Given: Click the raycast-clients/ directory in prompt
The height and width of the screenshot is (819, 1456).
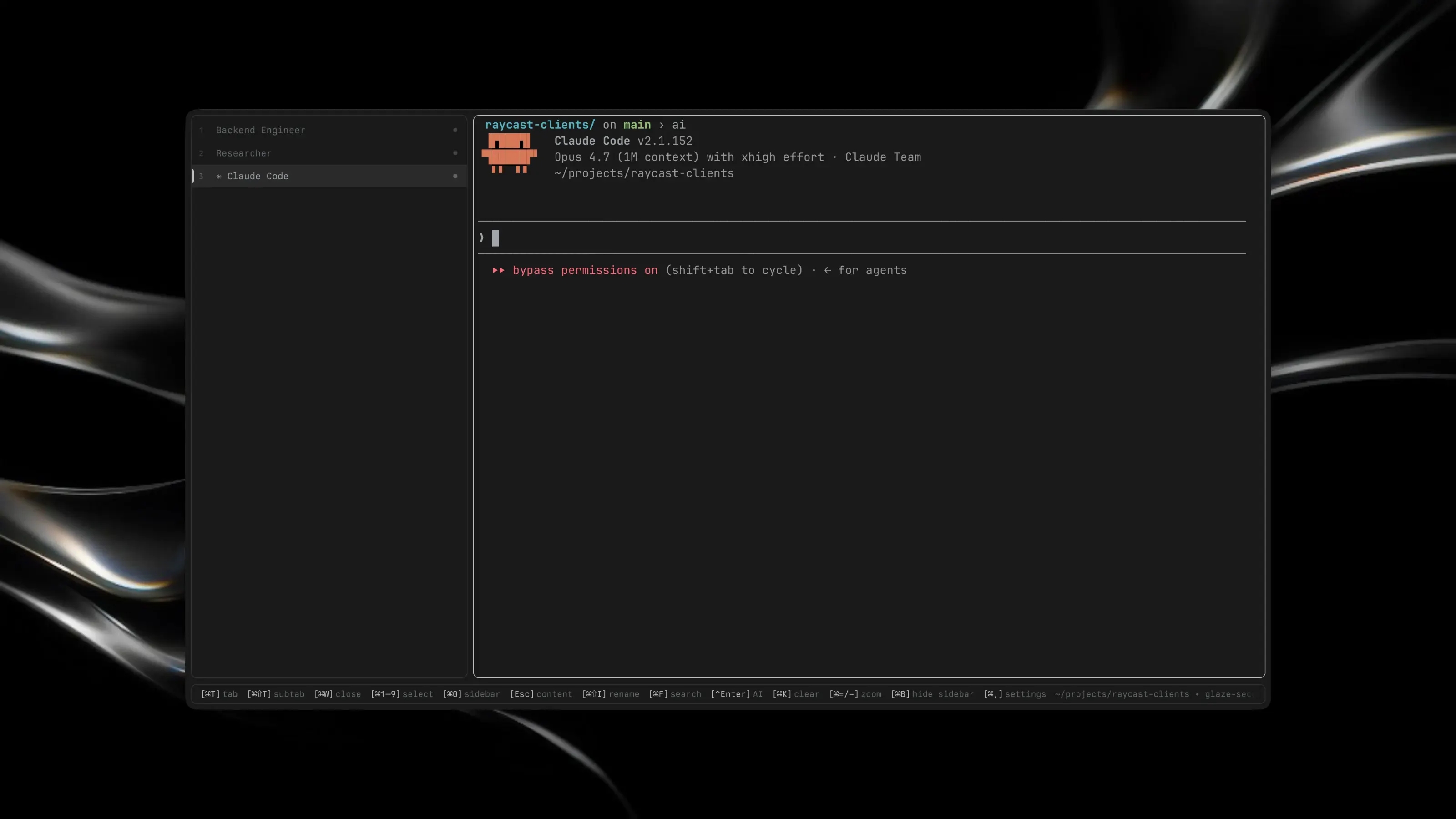Looking at the screenshot, I should pyautogui.click(x=540, y=125).
